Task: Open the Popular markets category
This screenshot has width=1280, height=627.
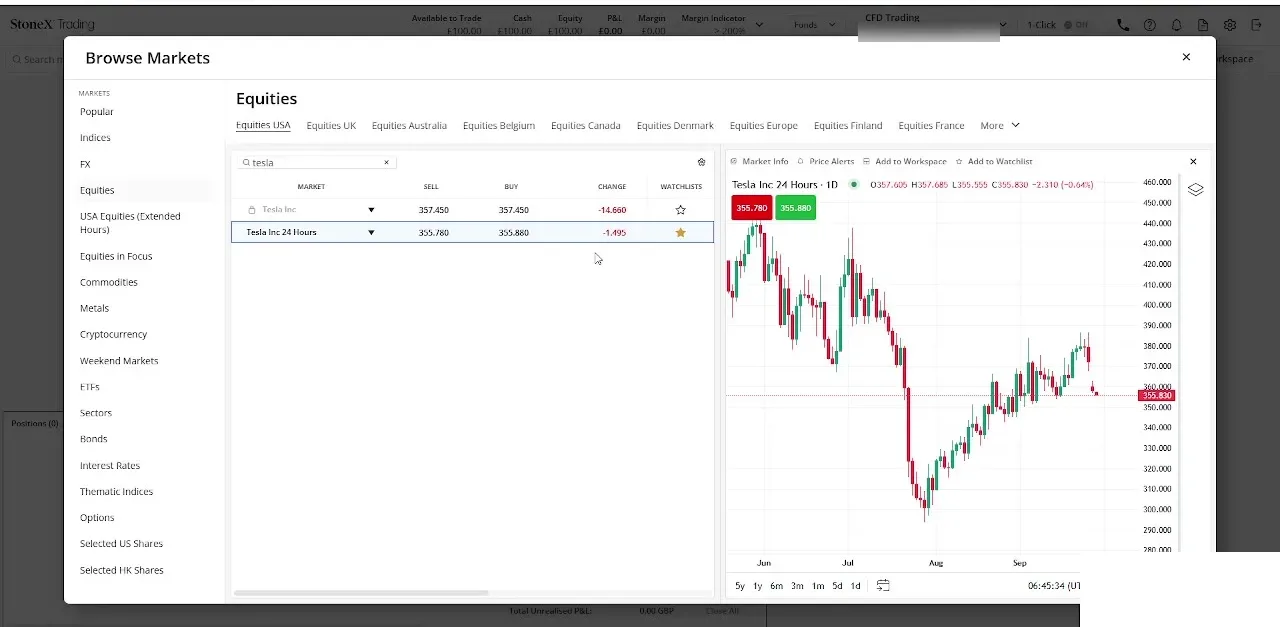Action: [97, 112]
